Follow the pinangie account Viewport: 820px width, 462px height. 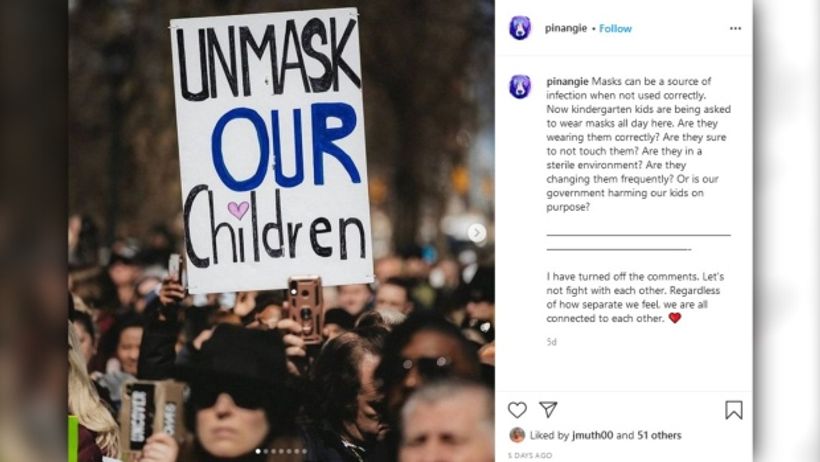pos(616,28)
